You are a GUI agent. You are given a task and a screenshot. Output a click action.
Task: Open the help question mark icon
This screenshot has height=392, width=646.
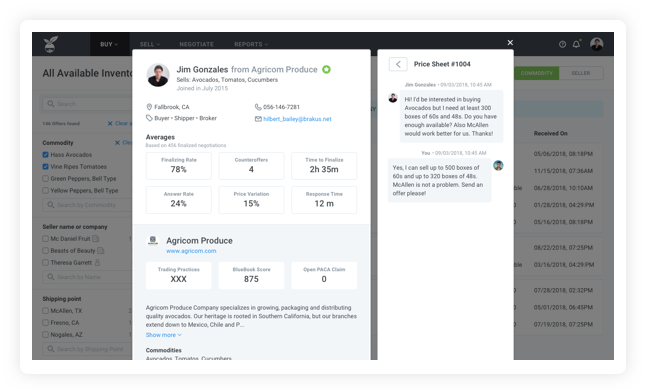[x=562, y=44]
